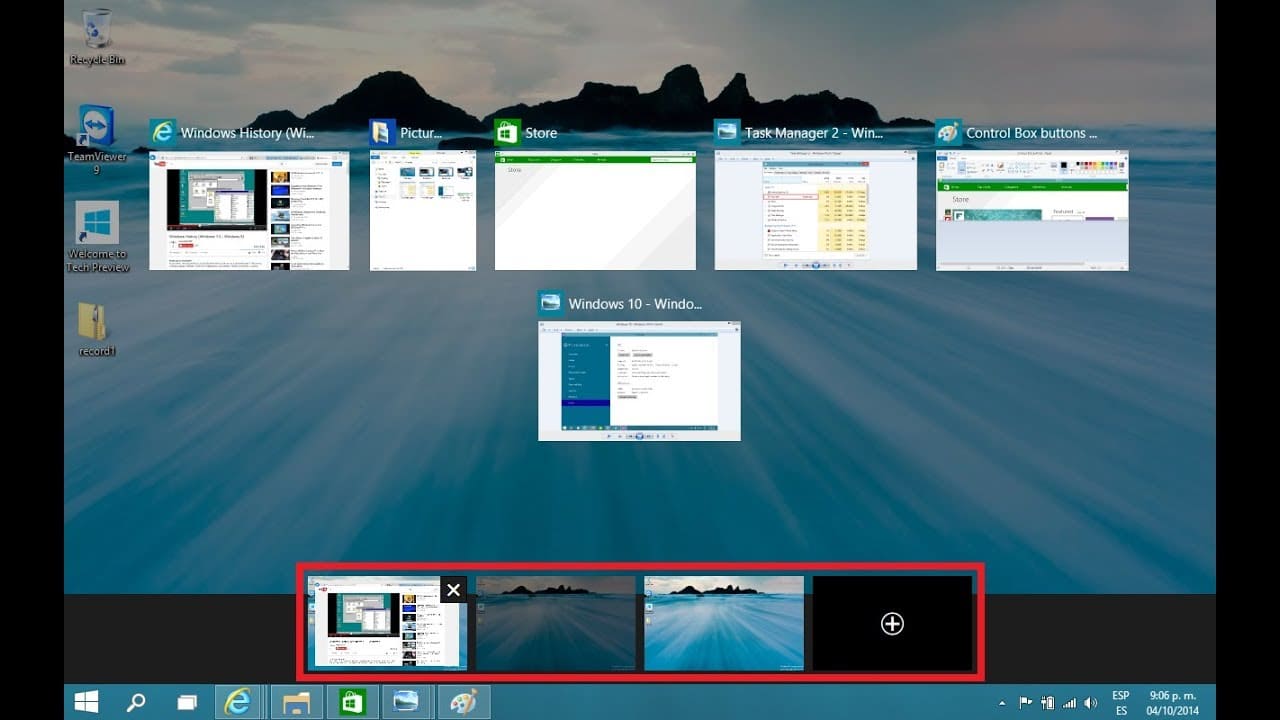This screenshot has height=720, width=1280.
Task: Switch to the Windows History browser window thumbnail
Action: [249, 210]
